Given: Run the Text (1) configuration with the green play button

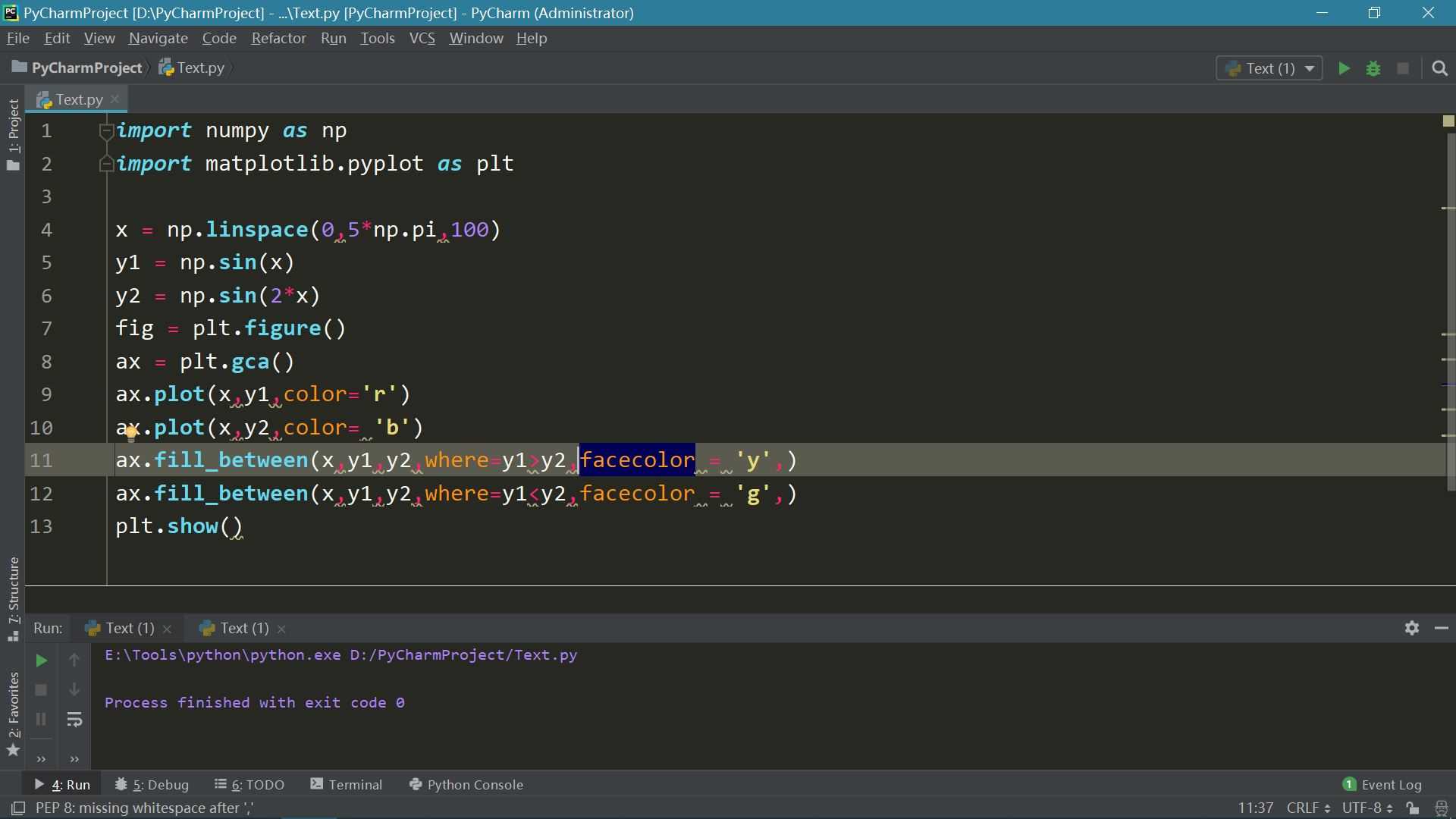Looking at the screenshot, I should click(x=1344, y=68).
